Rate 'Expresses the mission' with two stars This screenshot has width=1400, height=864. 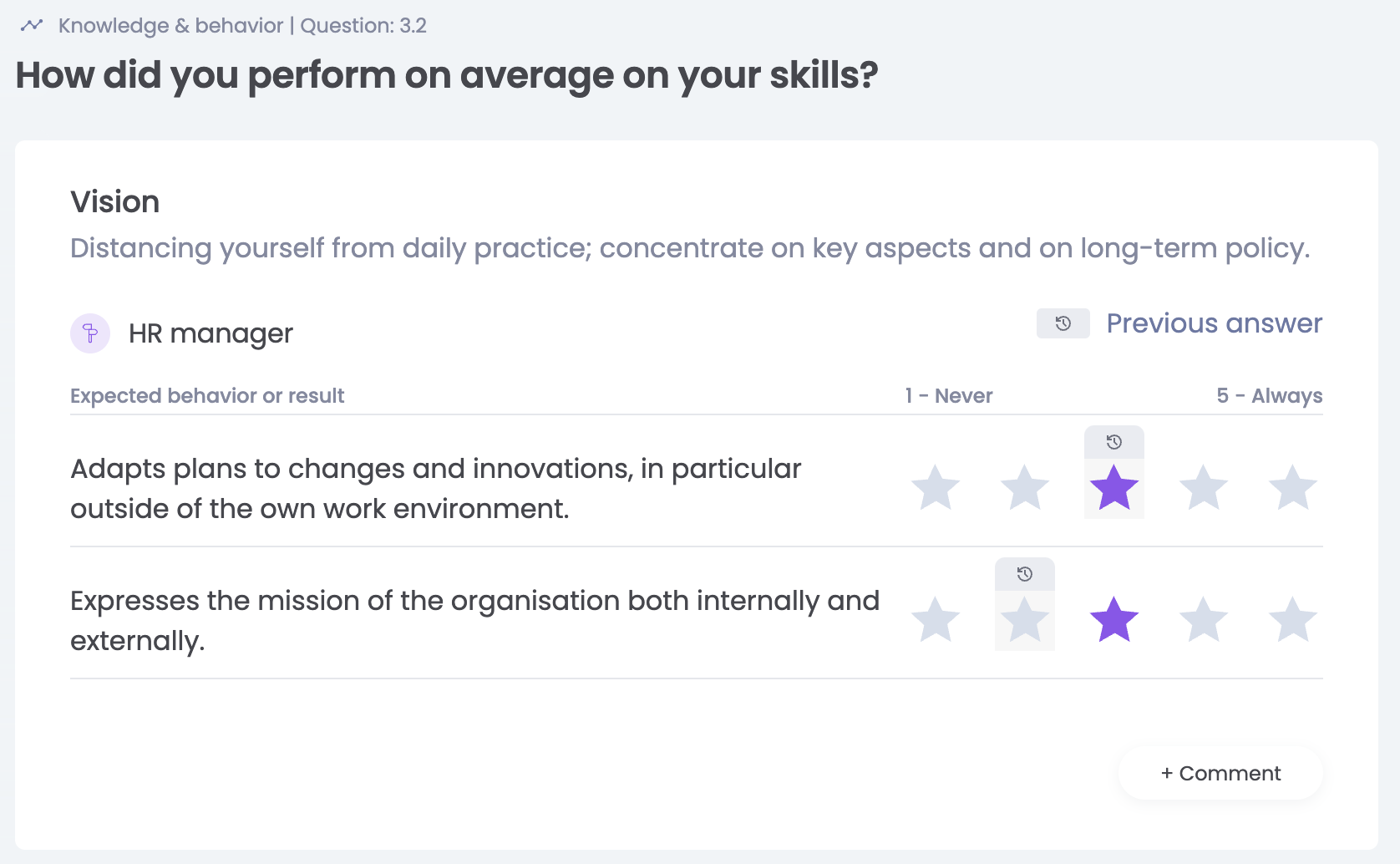click(x=1024, y=620)
